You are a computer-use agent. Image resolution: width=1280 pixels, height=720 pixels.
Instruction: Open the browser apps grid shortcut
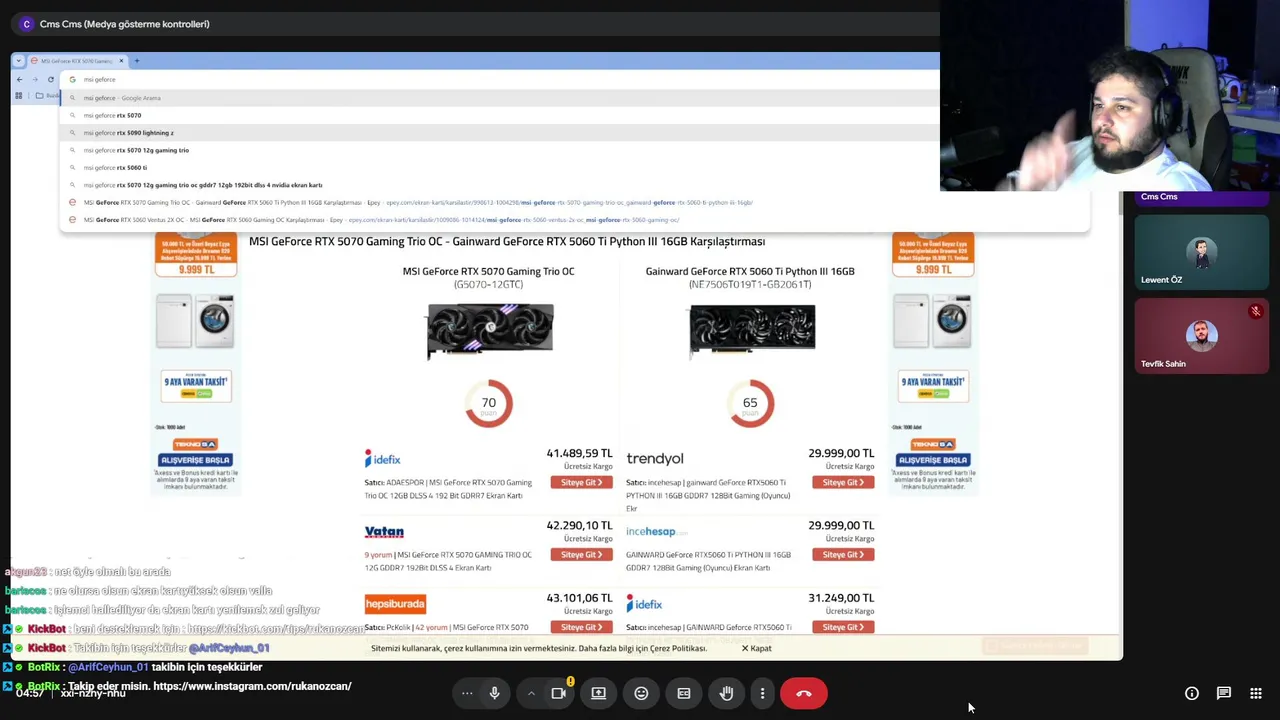coord(18,96)
